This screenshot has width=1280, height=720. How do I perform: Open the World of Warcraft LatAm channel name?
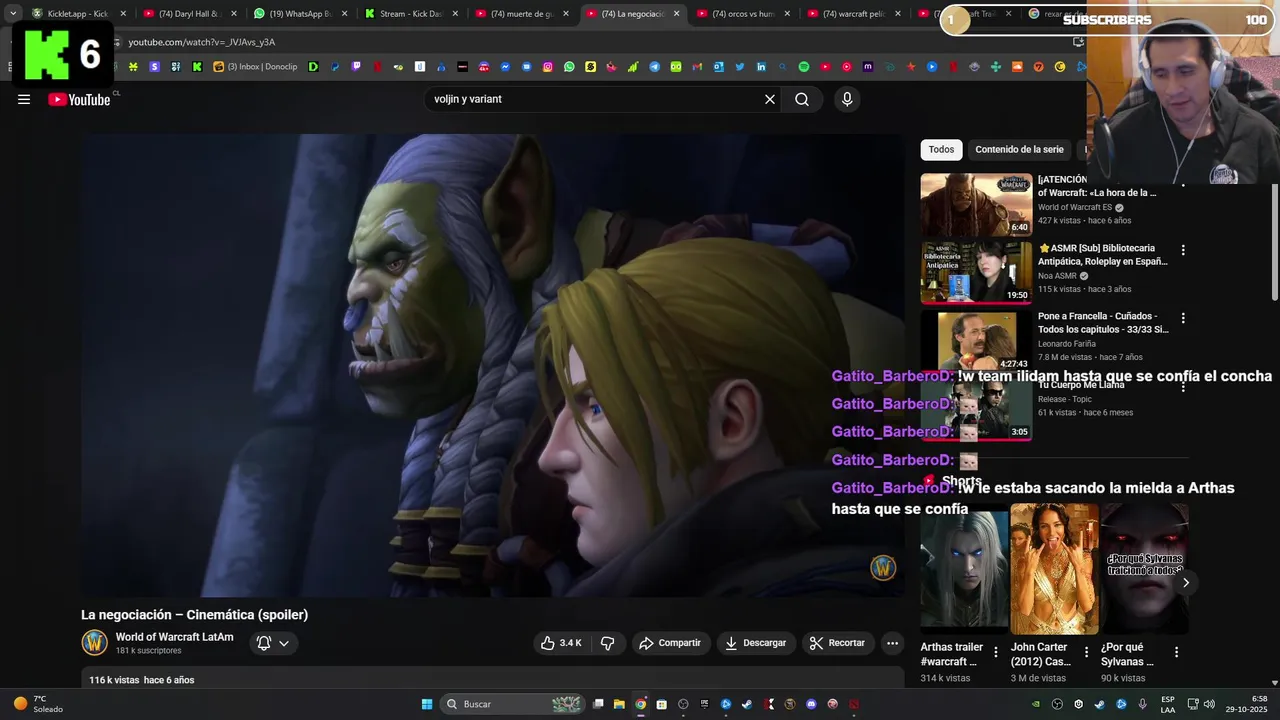click(174, 637)
